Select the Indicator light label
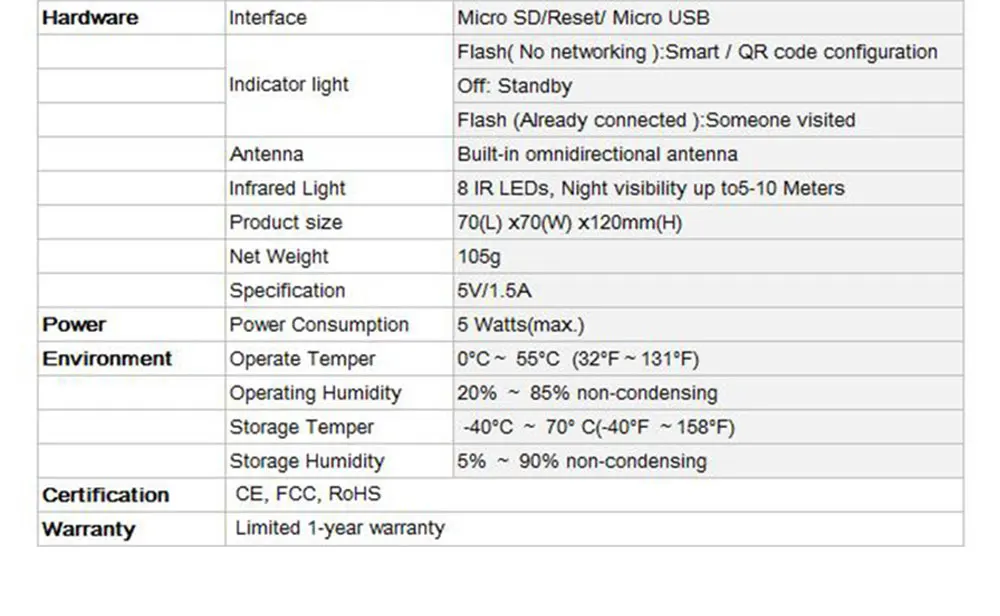 289,85
